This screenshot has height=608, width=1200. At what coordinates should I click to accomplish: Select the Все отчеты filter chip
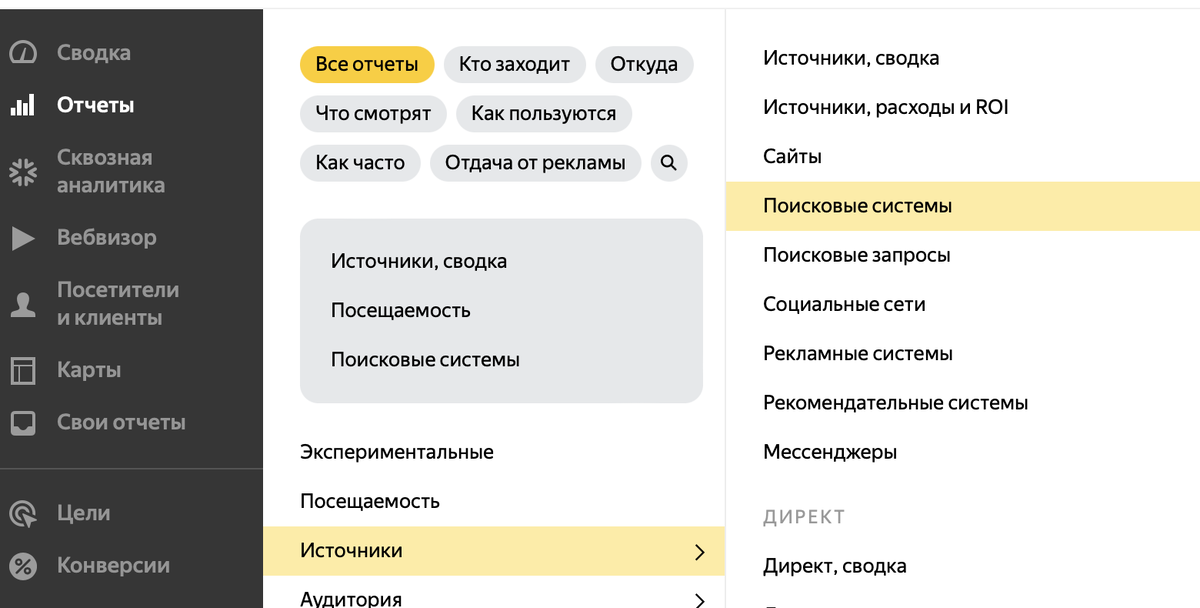click(367, 65)
